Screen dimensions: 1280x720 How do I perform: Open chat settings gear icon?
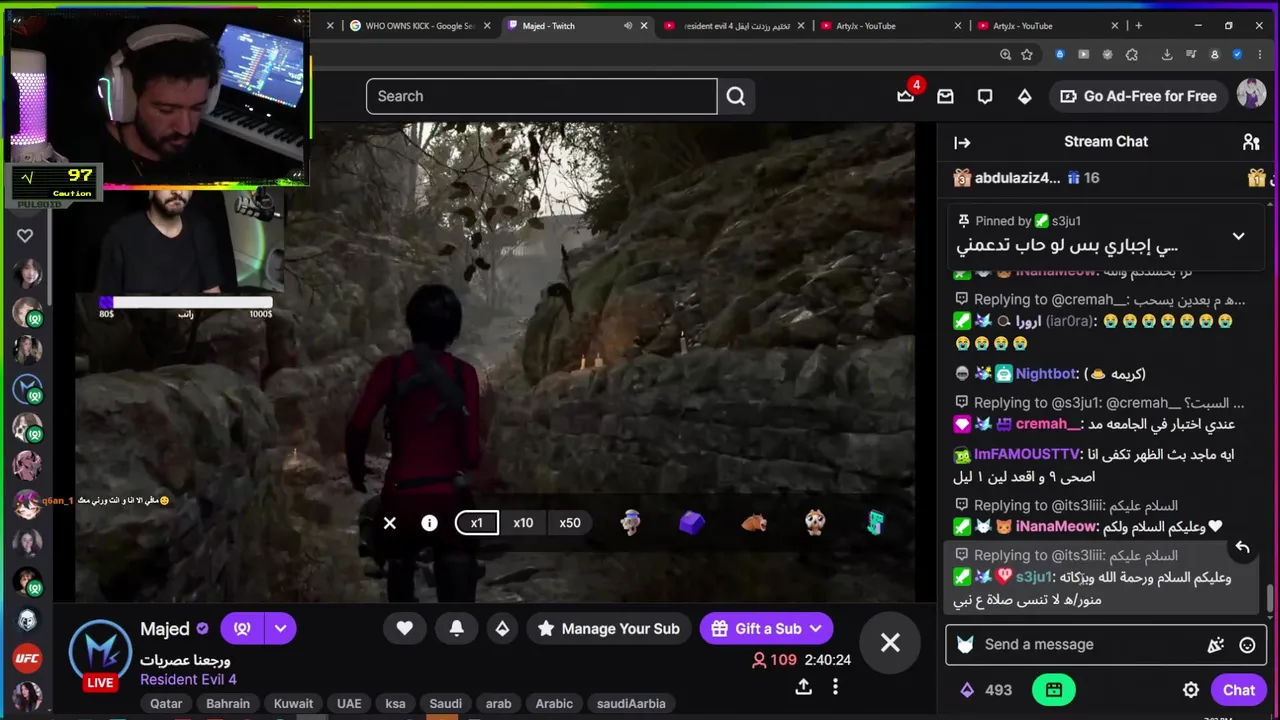tap(1191, 690)
